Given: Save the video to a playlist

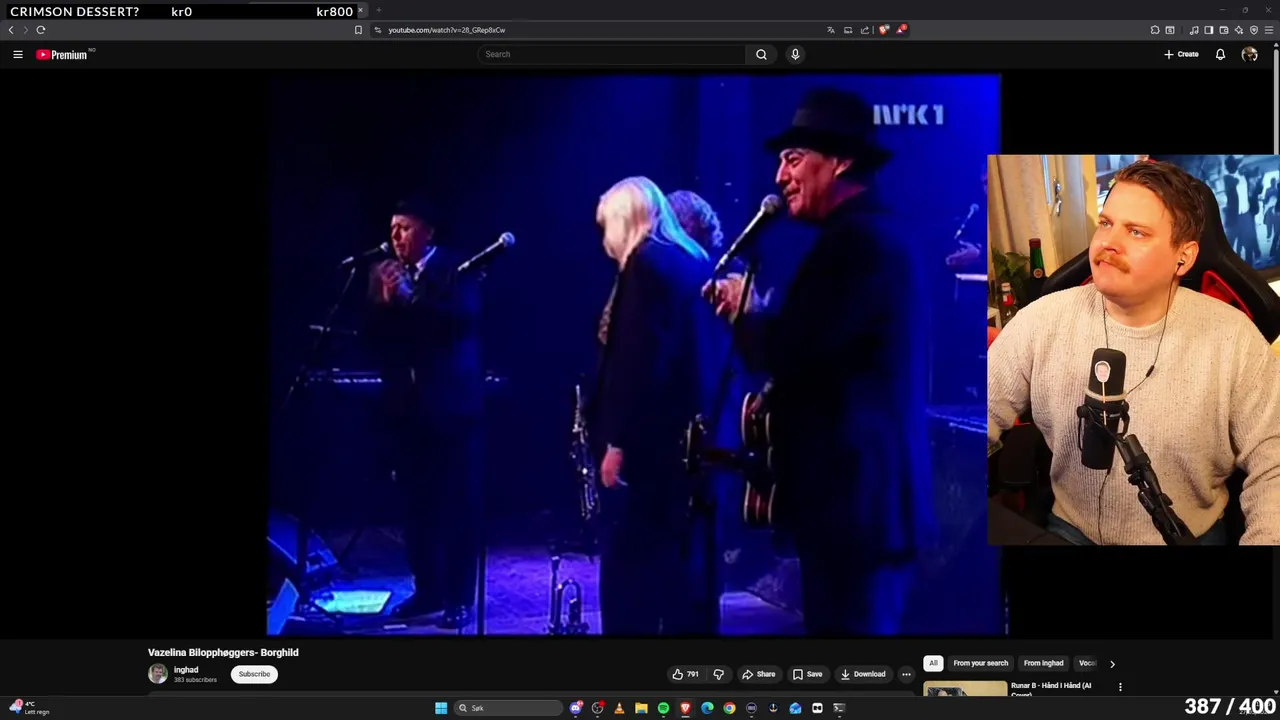Looking at the screenshot, I should point(807,674).
